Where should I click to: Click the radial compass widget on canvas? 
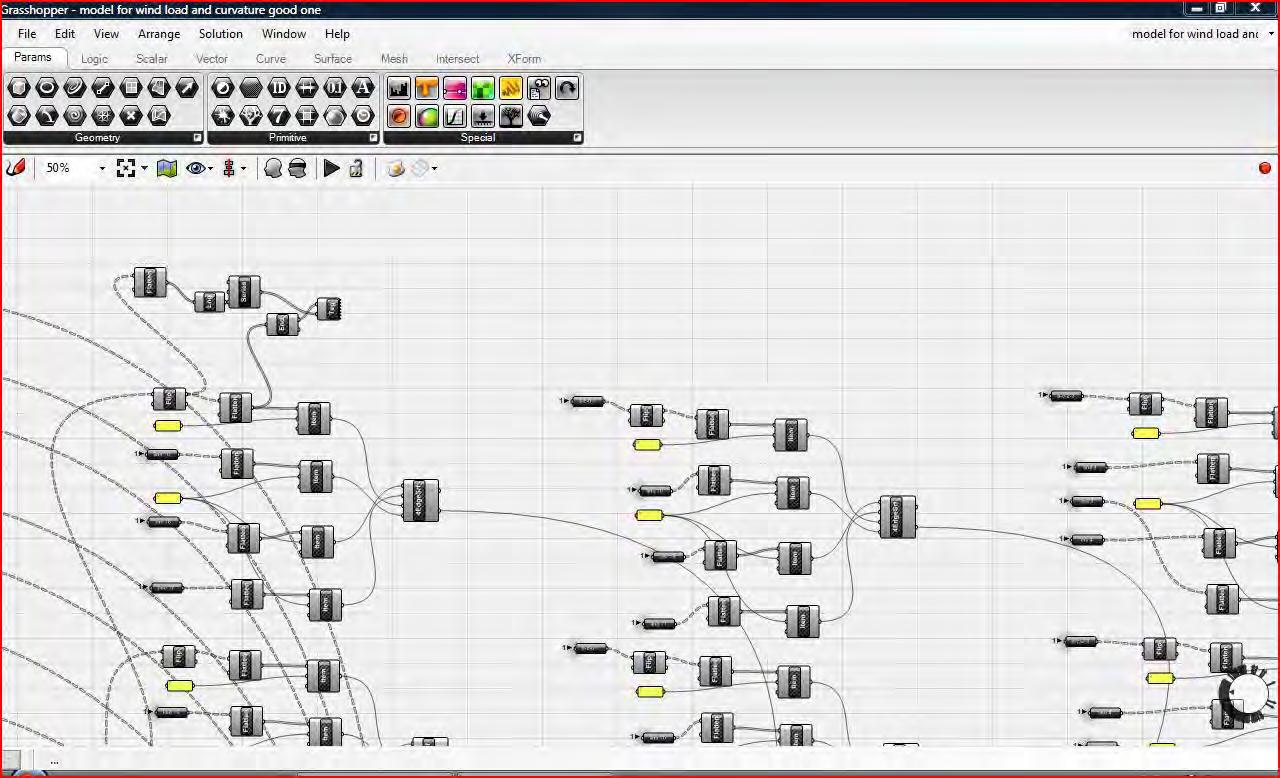1249,692
